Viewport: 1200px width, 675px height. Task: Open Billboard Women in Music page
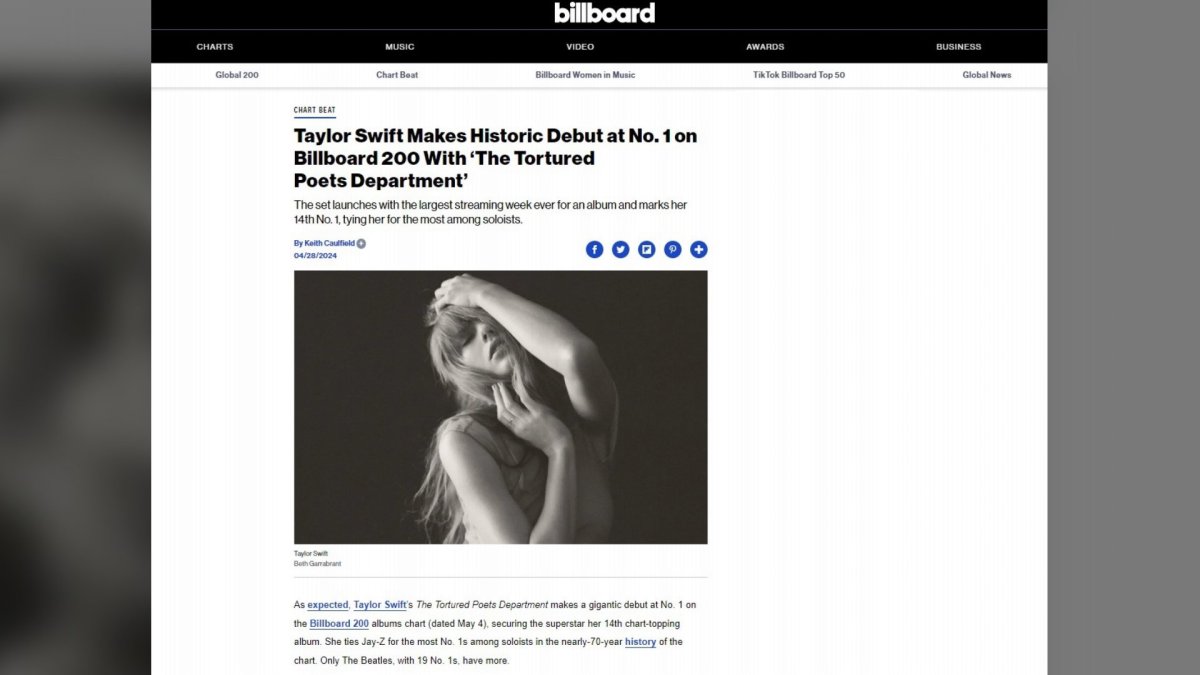pos(585,75)
